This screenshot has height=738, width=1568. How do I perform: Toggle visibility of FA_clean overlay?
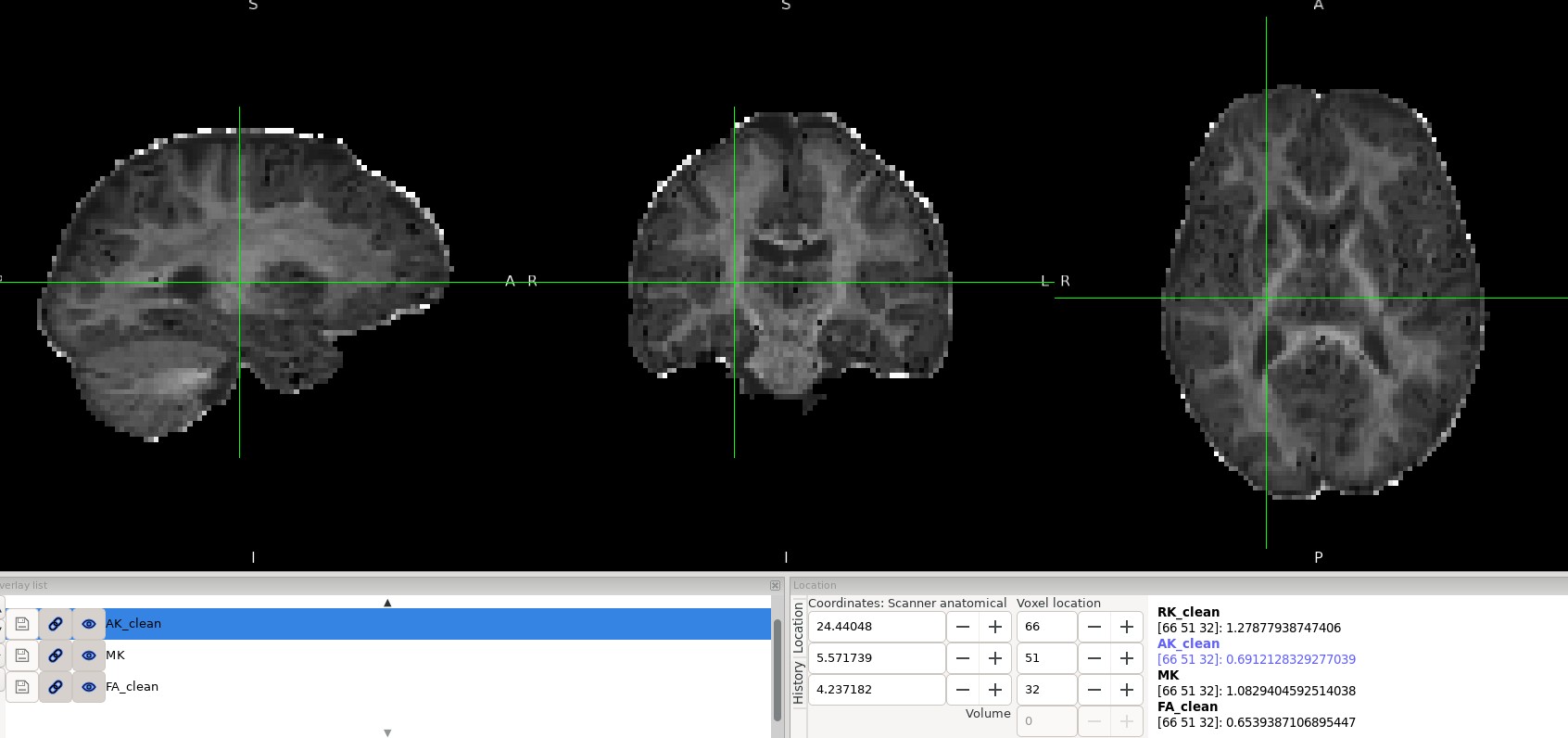point(89,687)
